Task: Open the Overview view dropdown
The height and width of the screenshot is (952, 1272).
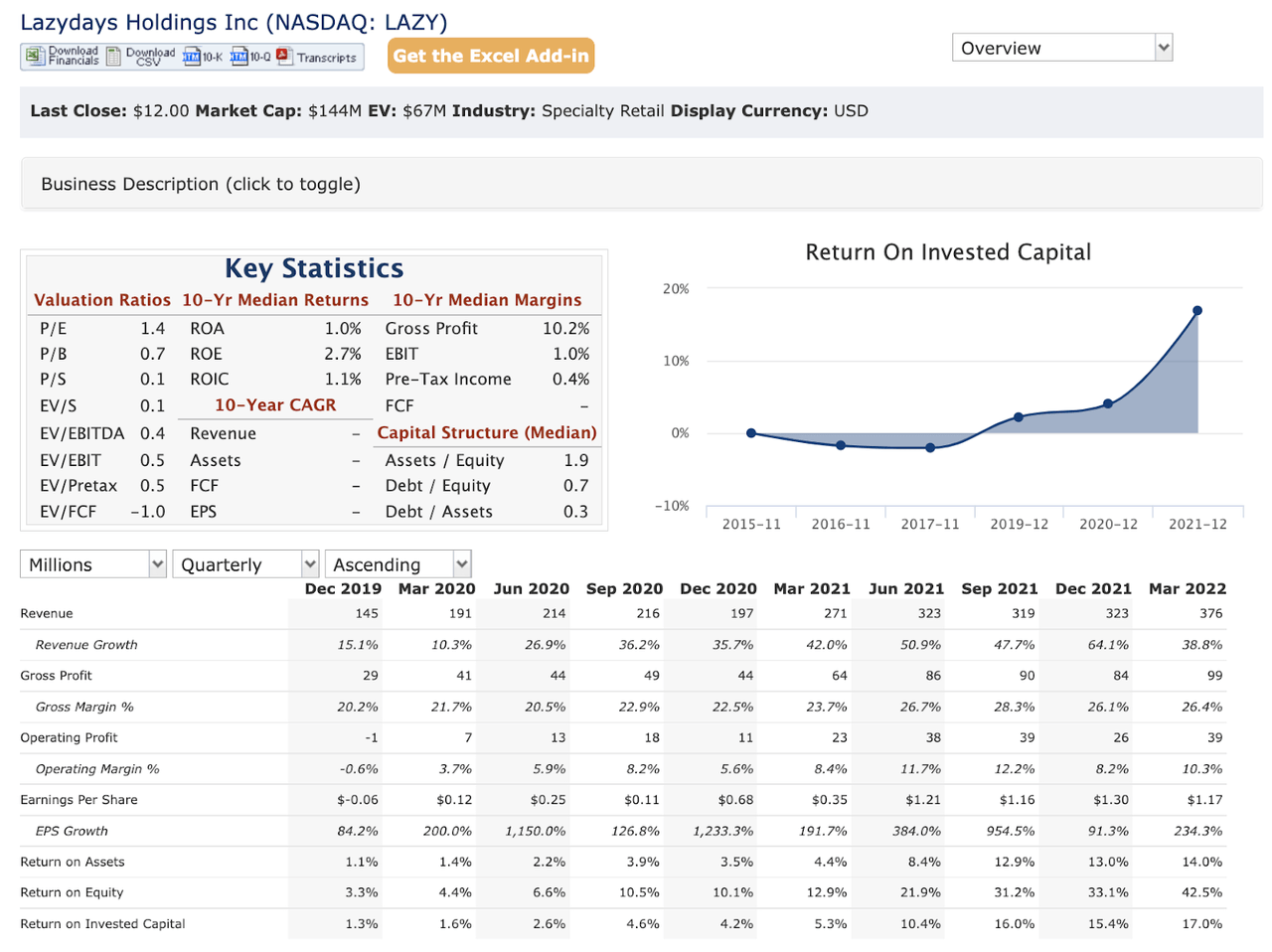Action: [x=1062, y=48]
